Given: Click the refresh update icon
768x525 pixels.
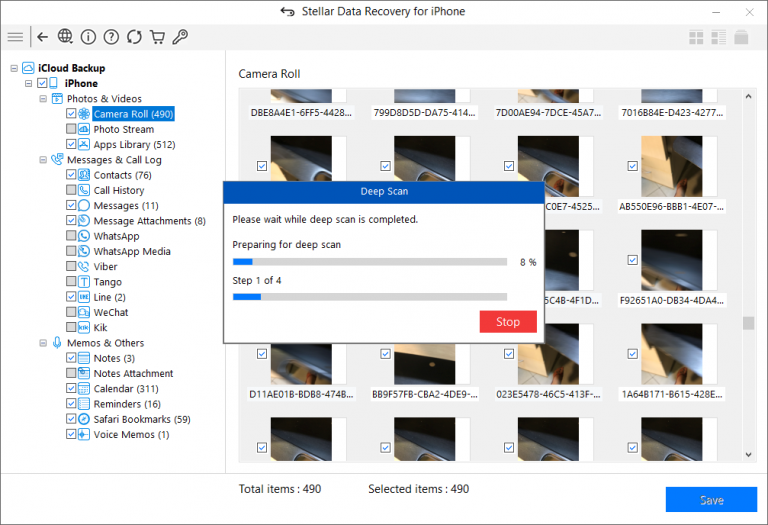Looking at the screenshot, I should tap(134, 37).
